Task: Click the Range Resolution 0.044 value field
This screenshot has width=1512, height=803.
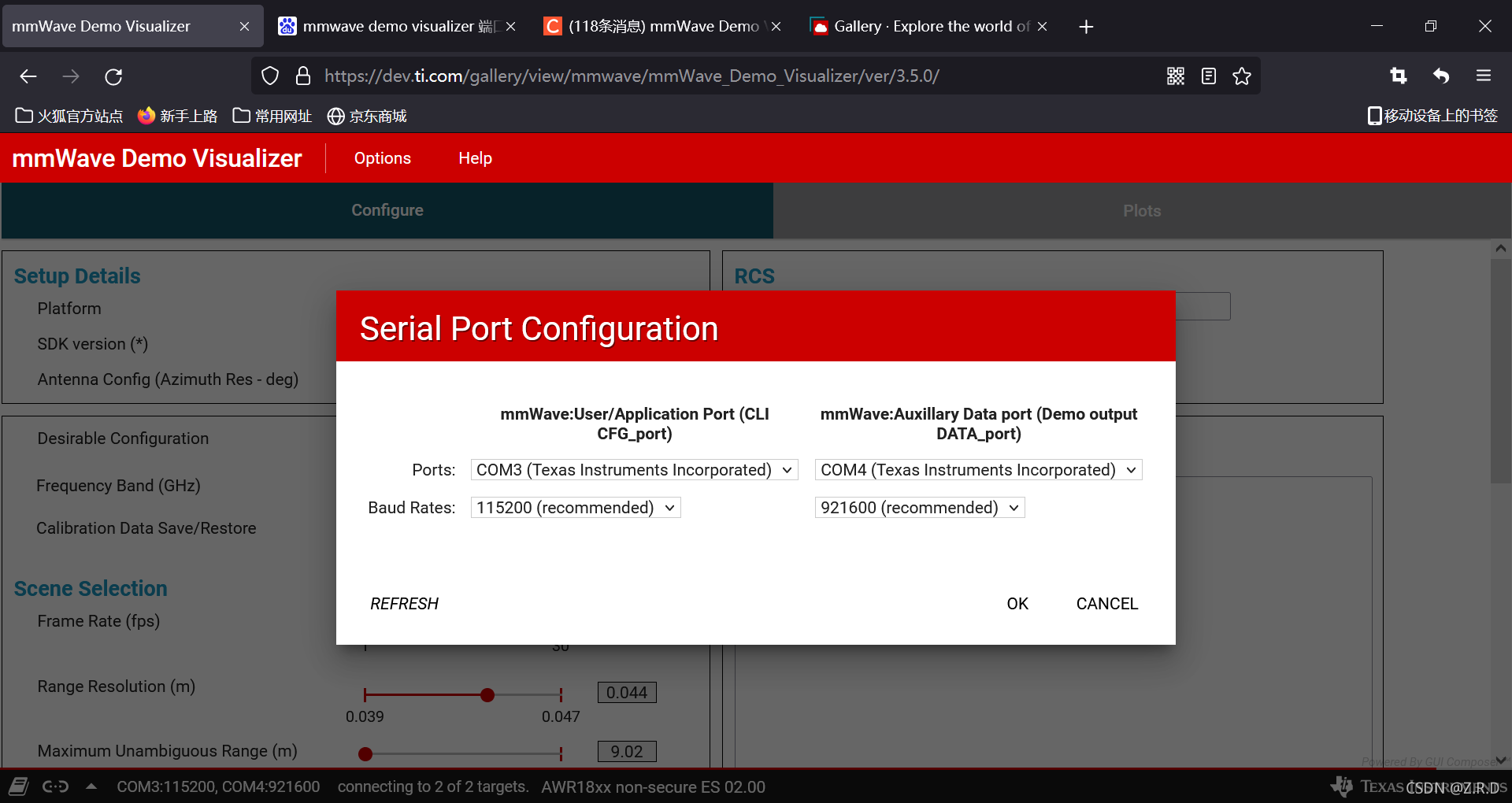Action: pos(627,693)
